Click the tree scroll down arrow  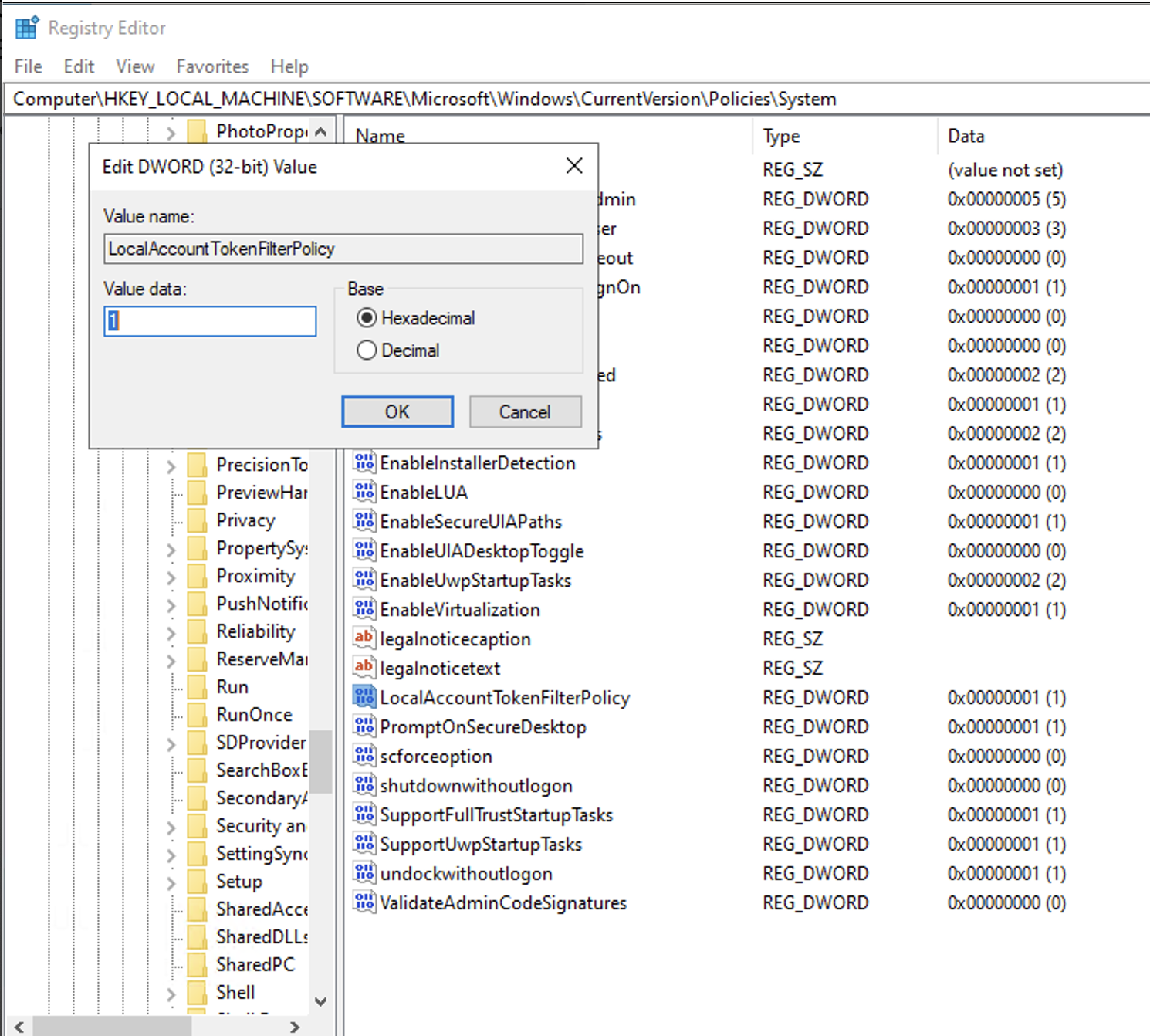click(x=320, y=1002)
